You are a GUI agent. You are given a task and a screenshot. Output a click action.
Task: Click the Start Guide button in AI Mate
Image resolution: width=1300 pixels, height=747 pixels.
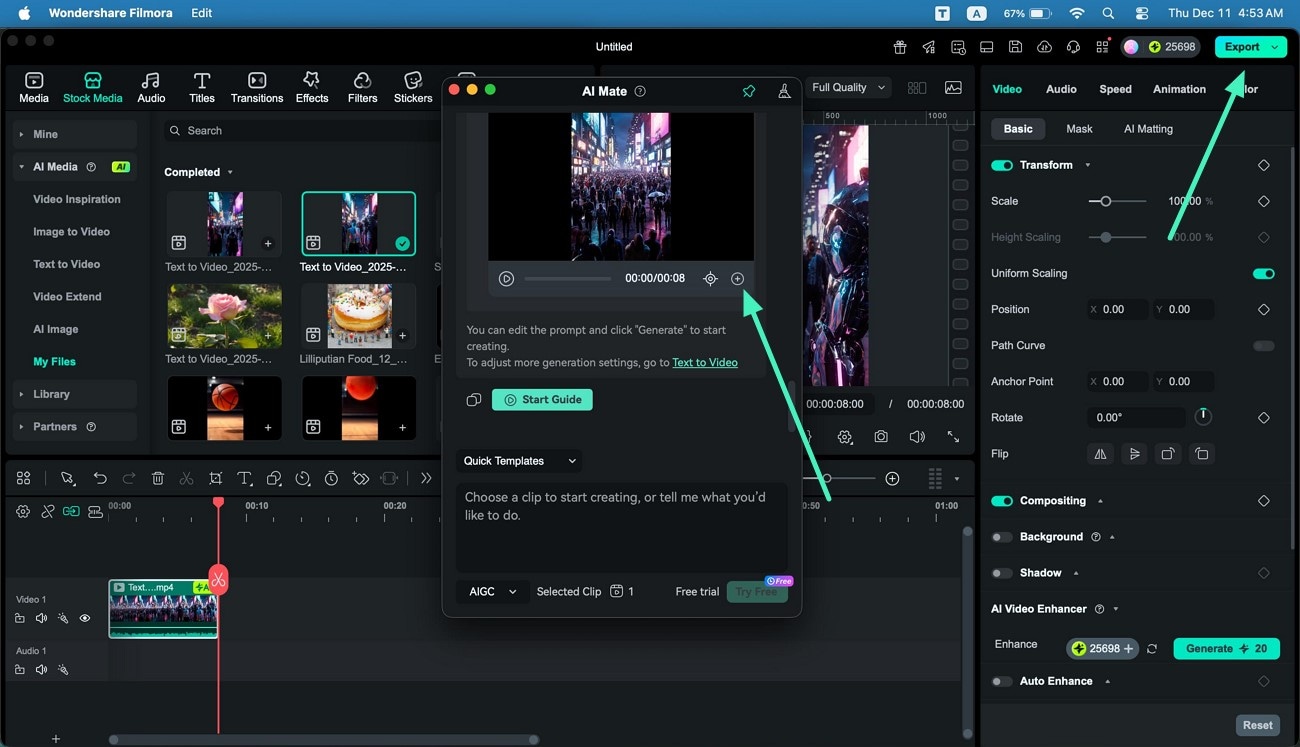click(x=542, y=399)
